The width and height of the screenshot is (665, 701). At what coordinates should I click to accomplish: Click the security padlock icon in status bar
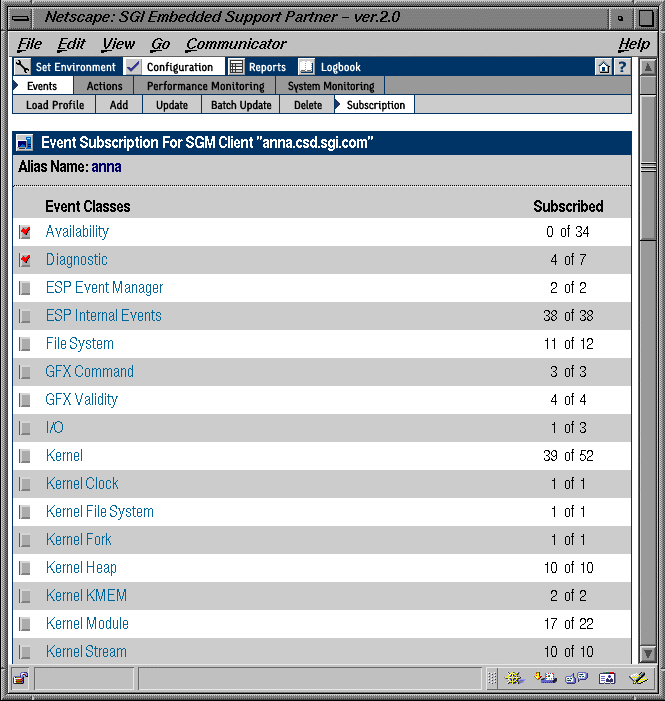click(x=21, y=678)
